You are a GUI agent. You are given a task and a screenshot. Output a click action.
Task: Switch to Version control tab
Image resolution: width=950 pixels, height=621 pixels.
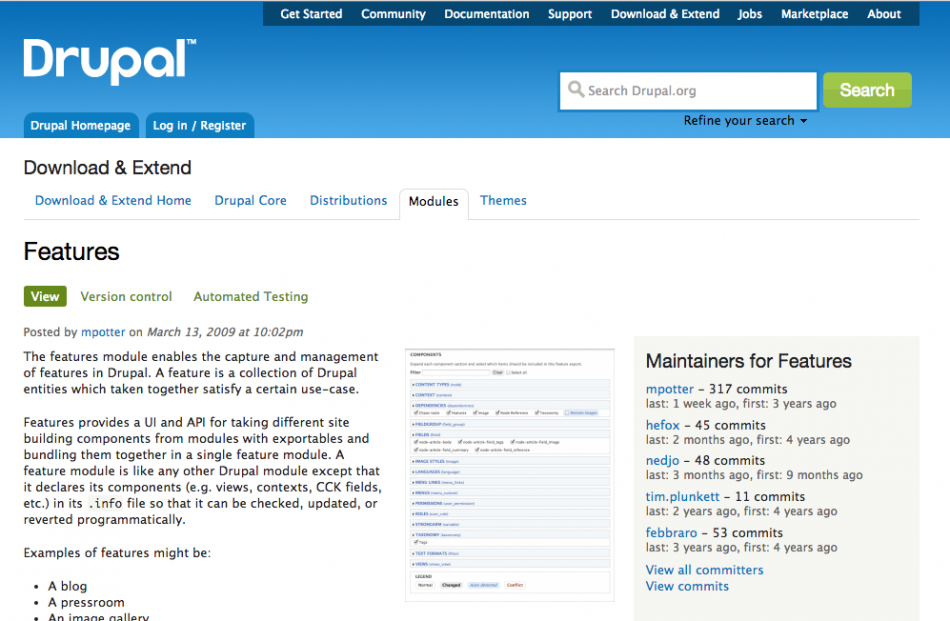pos(126,297)
